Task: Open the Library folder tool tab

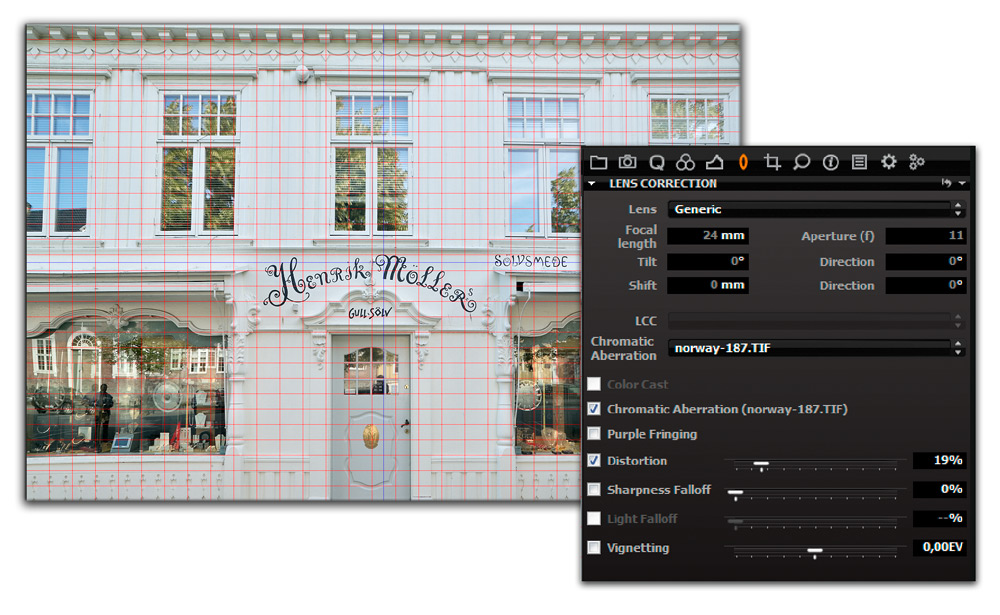Action: [x=598, y=162]
